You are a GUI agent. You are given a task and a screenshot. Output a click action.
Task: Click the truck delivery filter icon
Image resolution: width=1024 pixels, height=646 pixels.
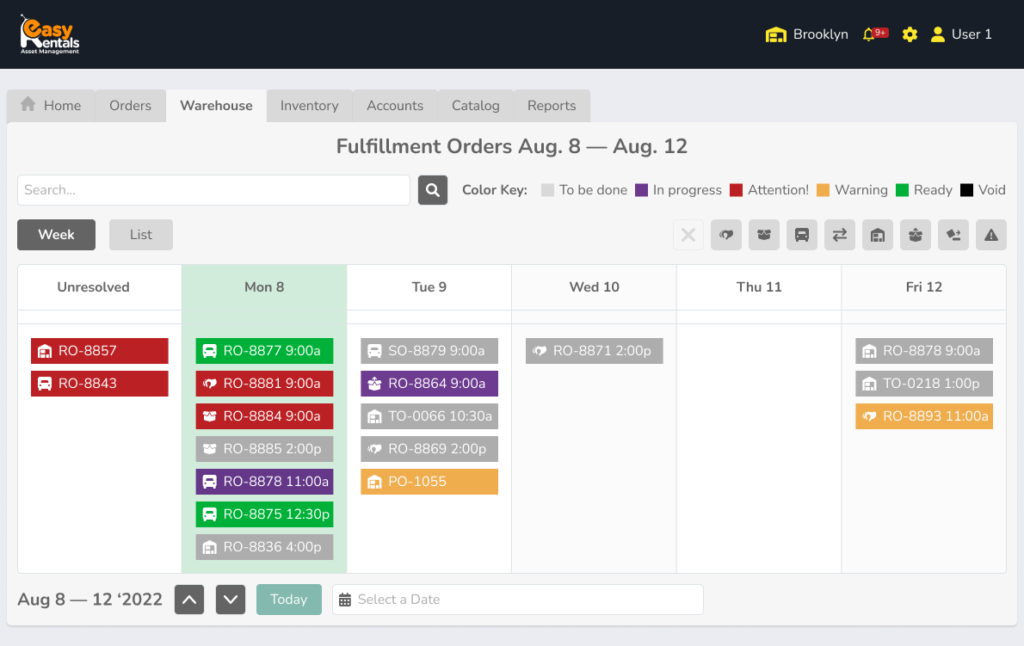(802, 235)
